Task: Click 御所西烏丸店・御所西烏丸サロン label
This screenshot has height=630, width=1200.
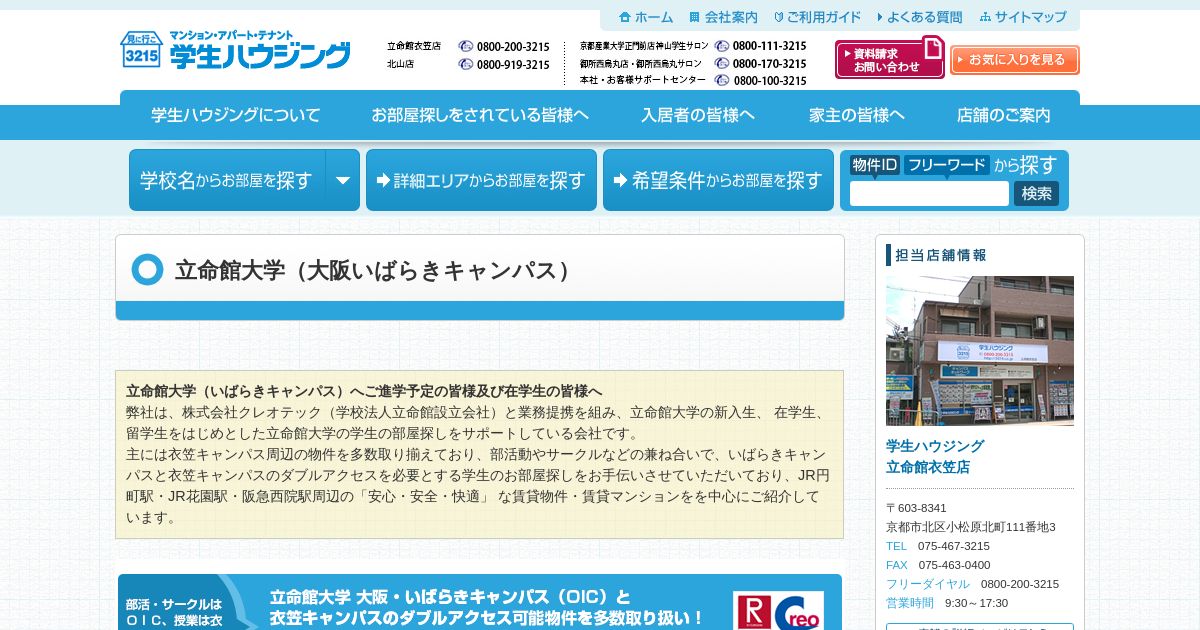Action: [x=641, y=63]
